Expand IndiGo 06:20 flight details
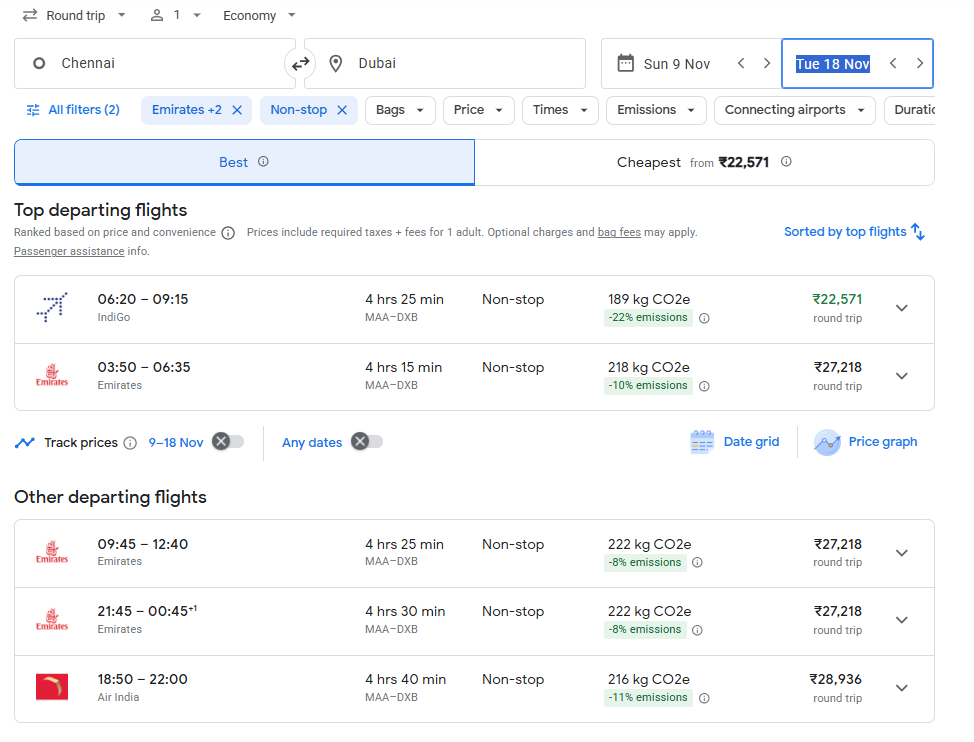Viewport: 974px width, 742px height. 901,308
